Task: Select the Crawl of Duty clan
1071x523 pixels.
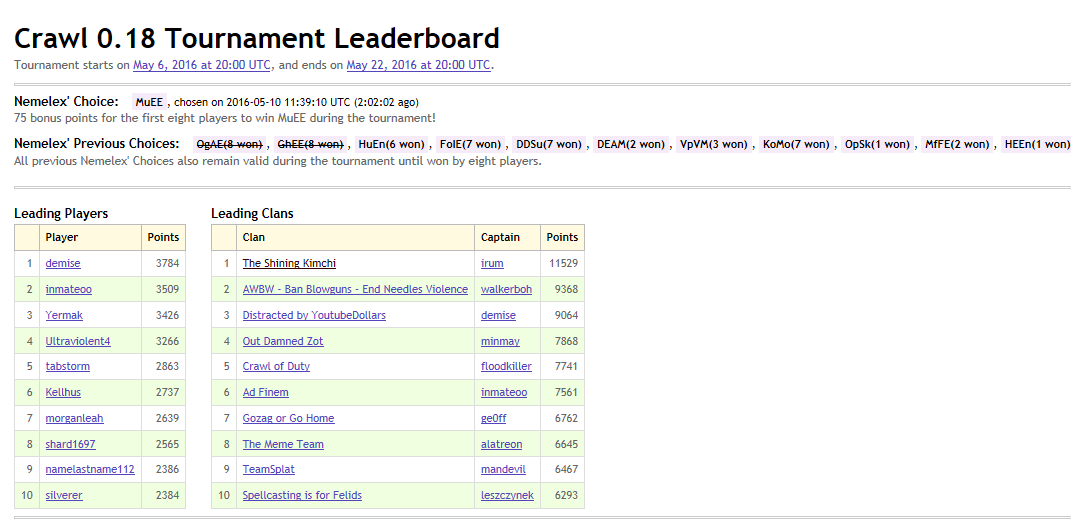Action: tap(276, 367)
